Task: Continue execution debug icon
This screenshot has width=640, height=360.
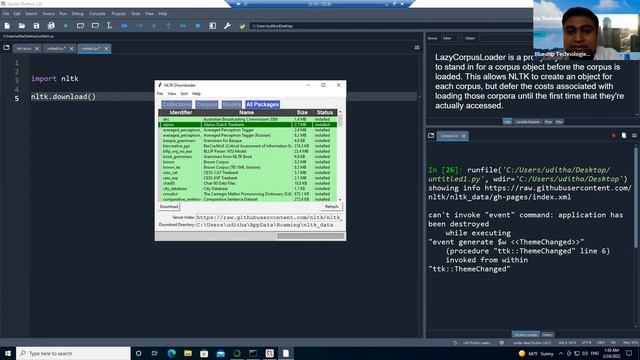Action: pos(183,26)
